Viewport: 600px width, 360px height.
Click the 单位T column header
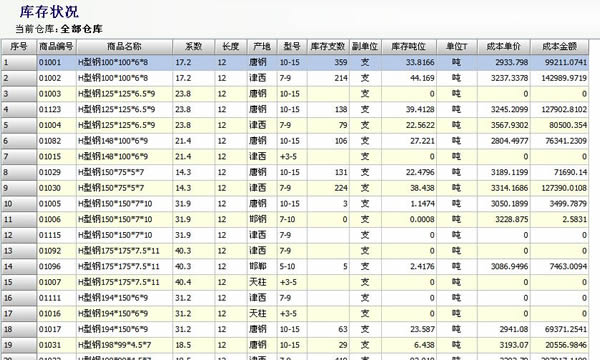pos(457,47)
